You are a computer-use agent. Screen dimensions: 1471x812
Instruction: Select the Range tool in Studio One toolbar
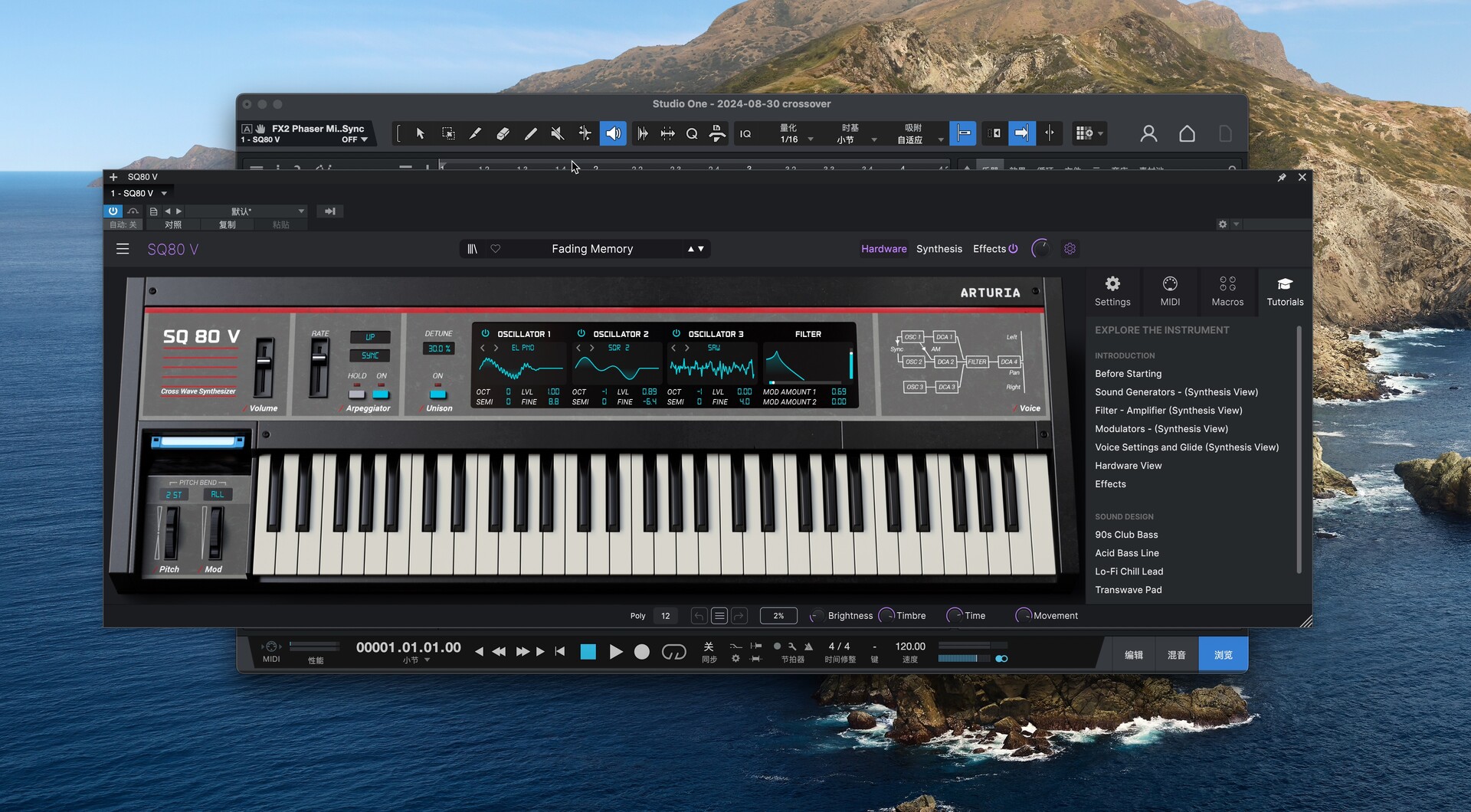coord(448,133)
